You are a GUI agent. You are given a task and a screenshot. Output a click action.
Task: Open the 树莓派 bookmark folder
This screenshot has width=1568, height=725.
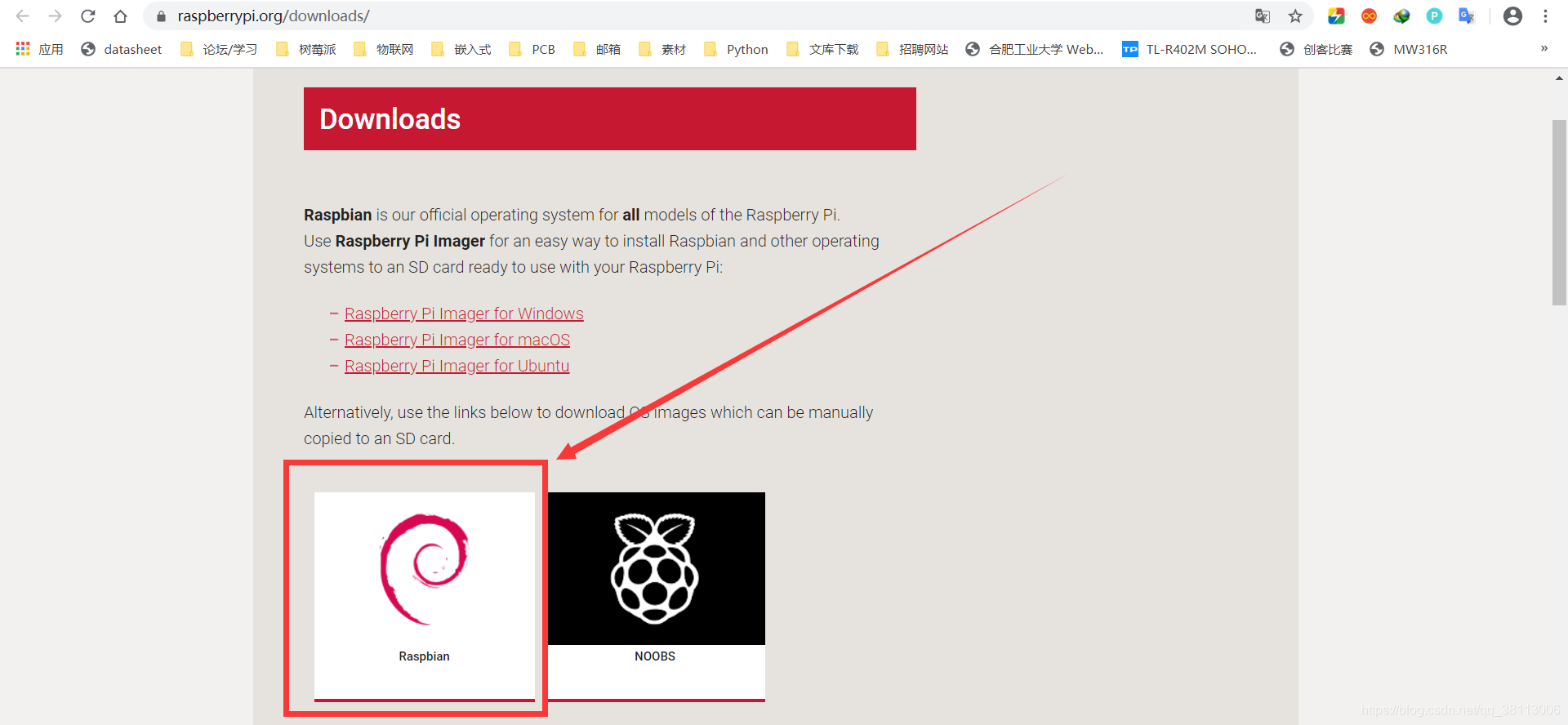tap(306, 49)
